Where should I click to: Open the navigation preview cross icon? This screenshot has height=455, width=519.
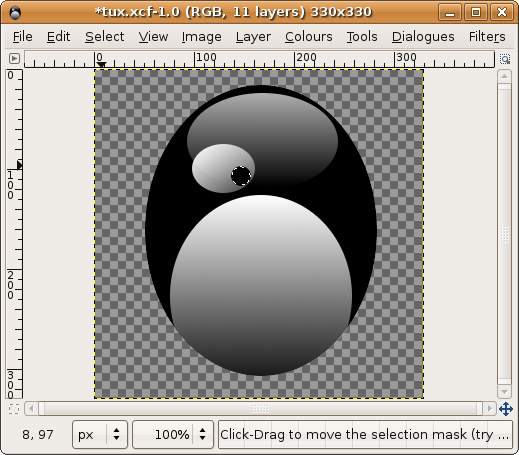tap(506, 409)
